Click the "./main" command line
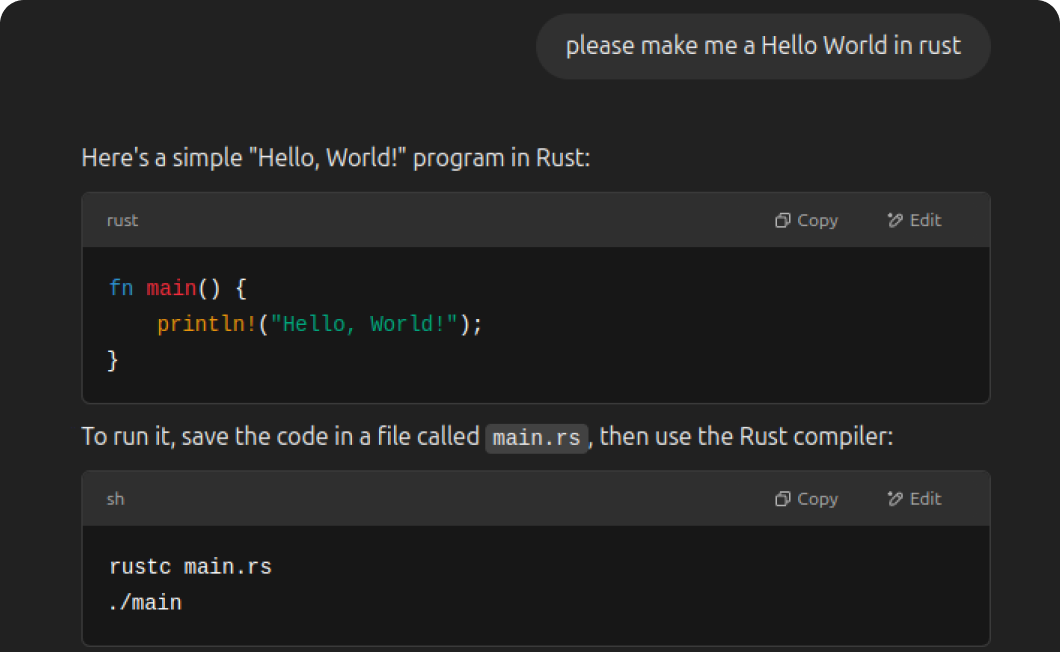1060x652 pixels. coord(145,603)
